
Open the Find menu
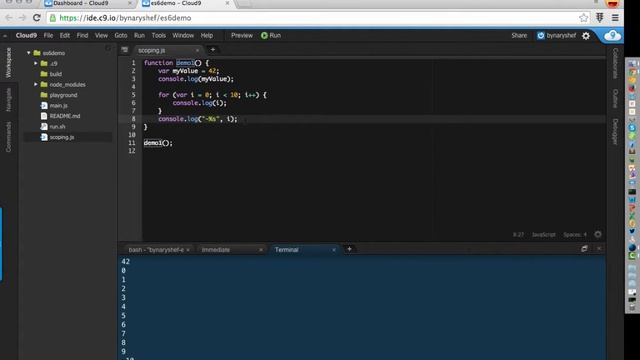(82, 36)
